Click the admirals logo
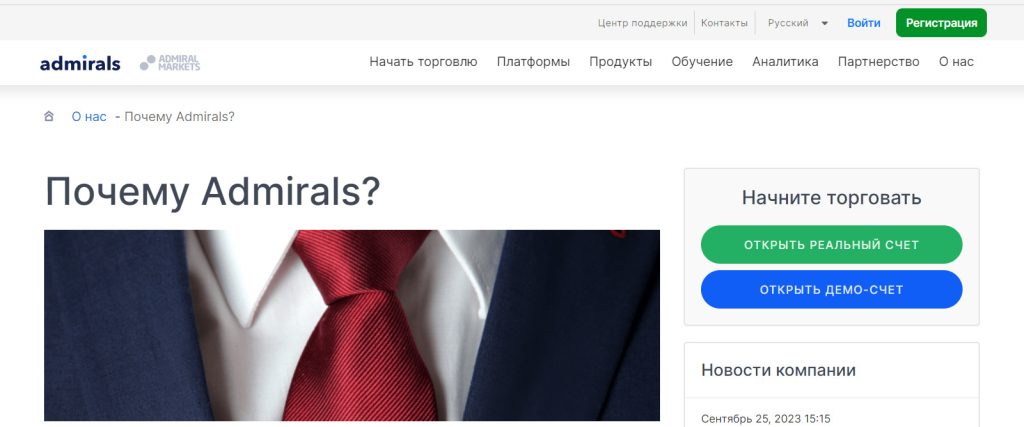Viewport: 1024px width, 427px height. click(80, 63)
